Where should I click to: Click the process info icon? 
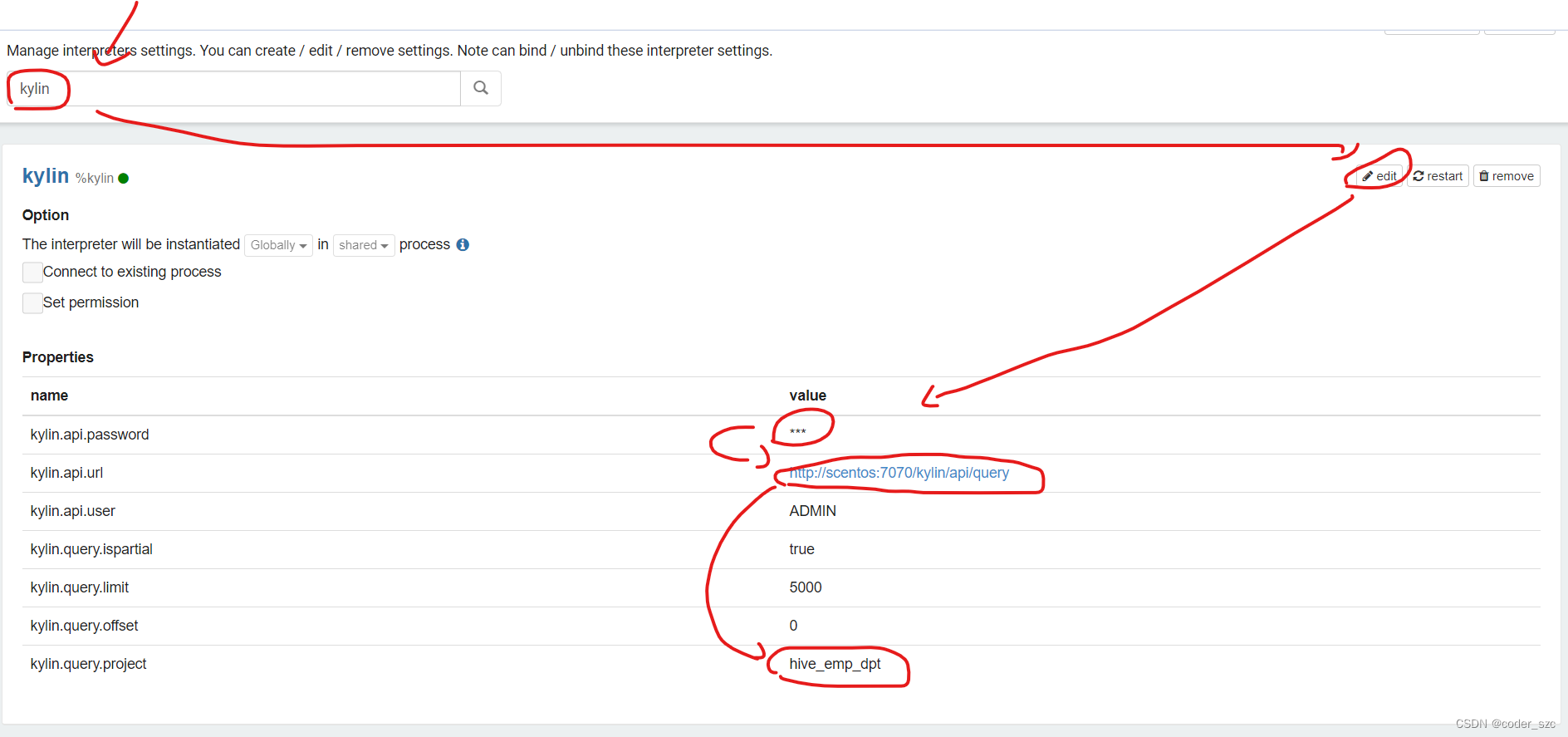(x=463, y=244)
